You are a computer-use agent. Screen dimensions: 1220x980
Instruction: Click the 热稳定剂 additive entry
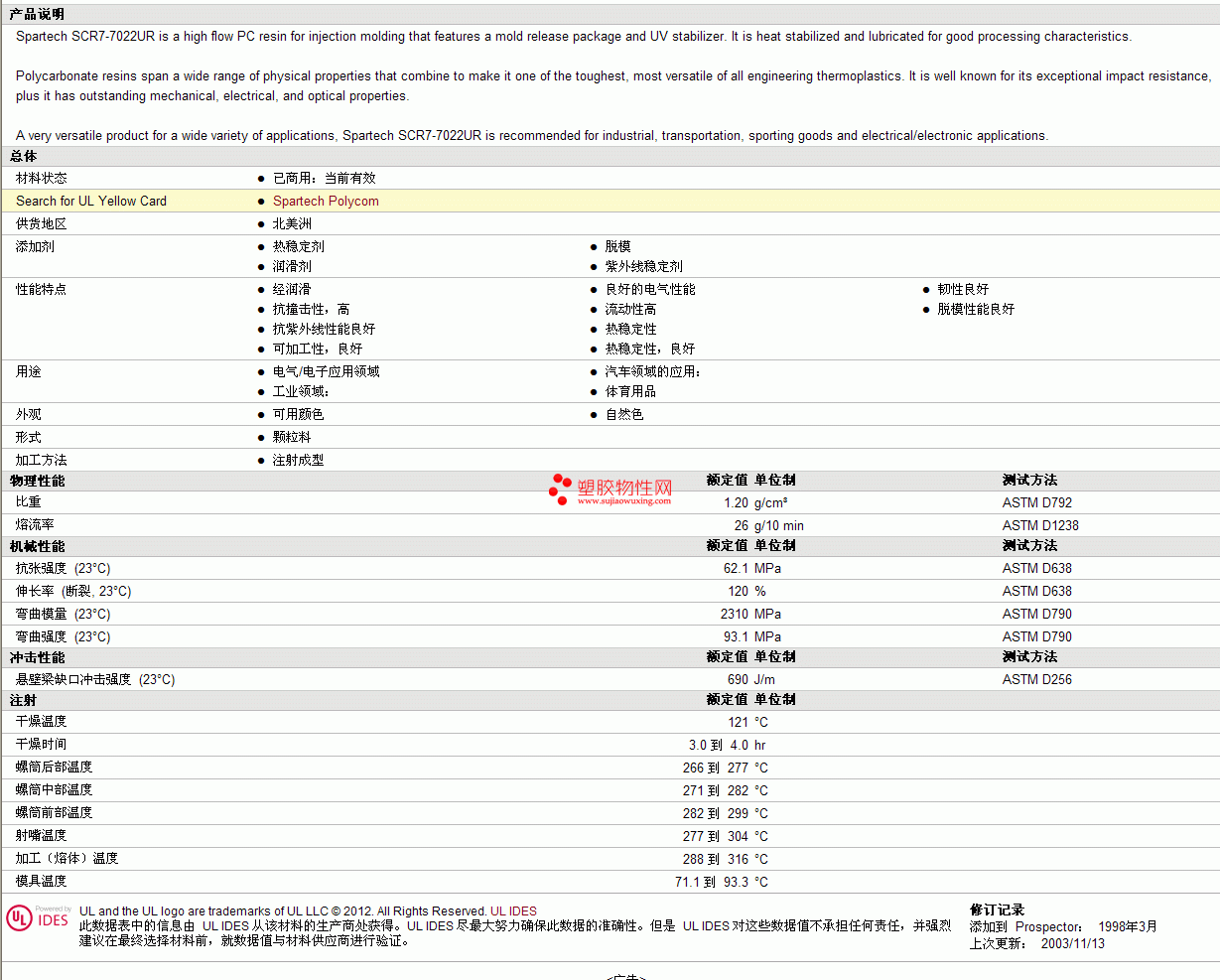tap(299, 246)
